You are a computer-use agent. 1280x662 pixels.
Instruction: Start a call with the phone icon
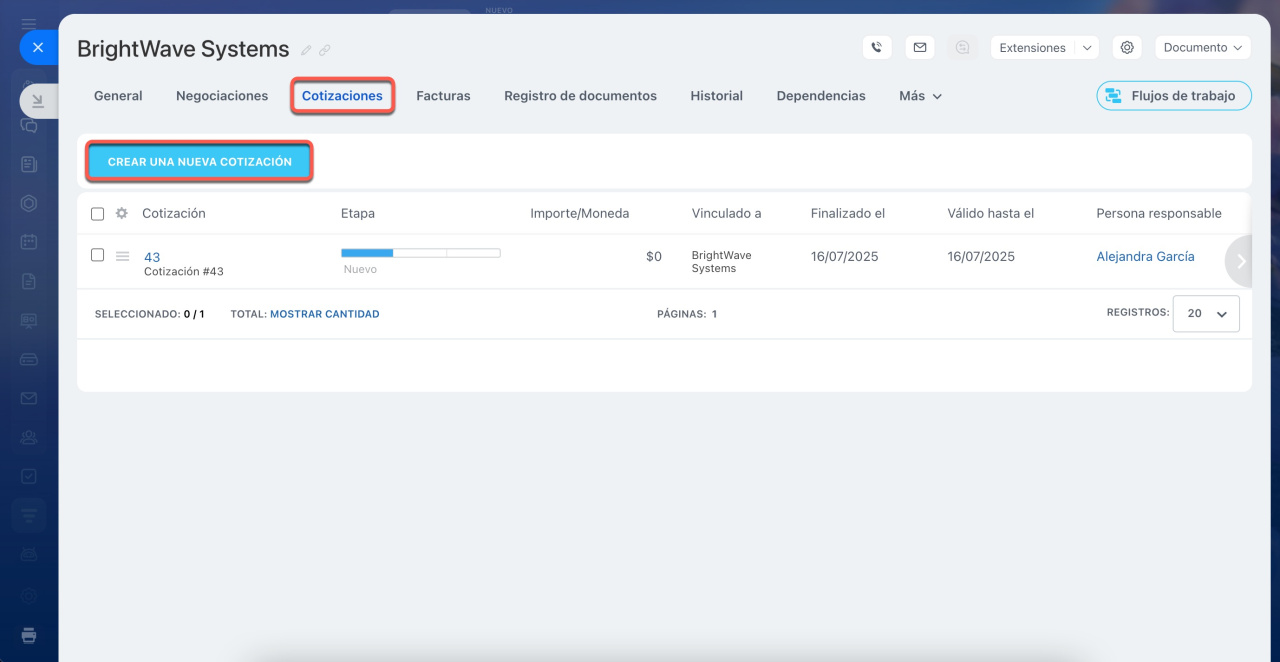(x=877, y=47)
